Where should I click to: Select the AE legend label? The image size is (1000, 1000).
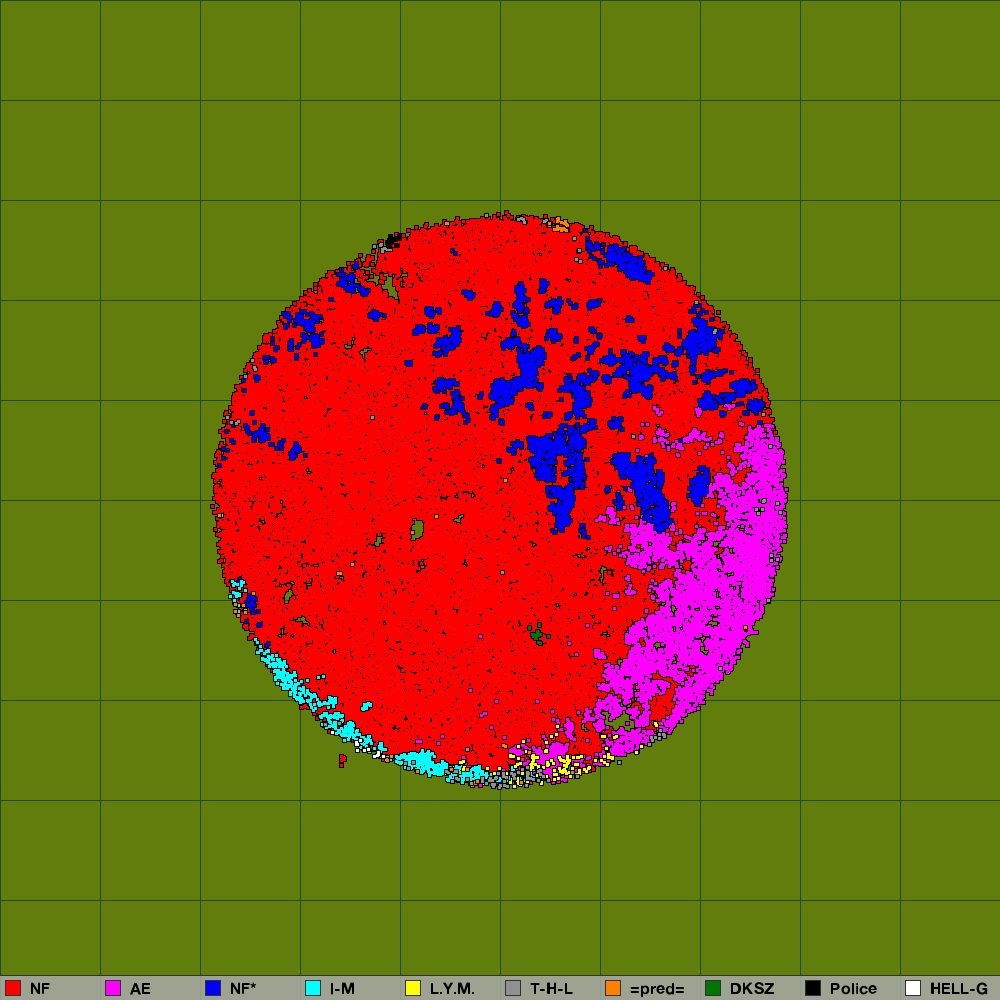tap(140, 989)
